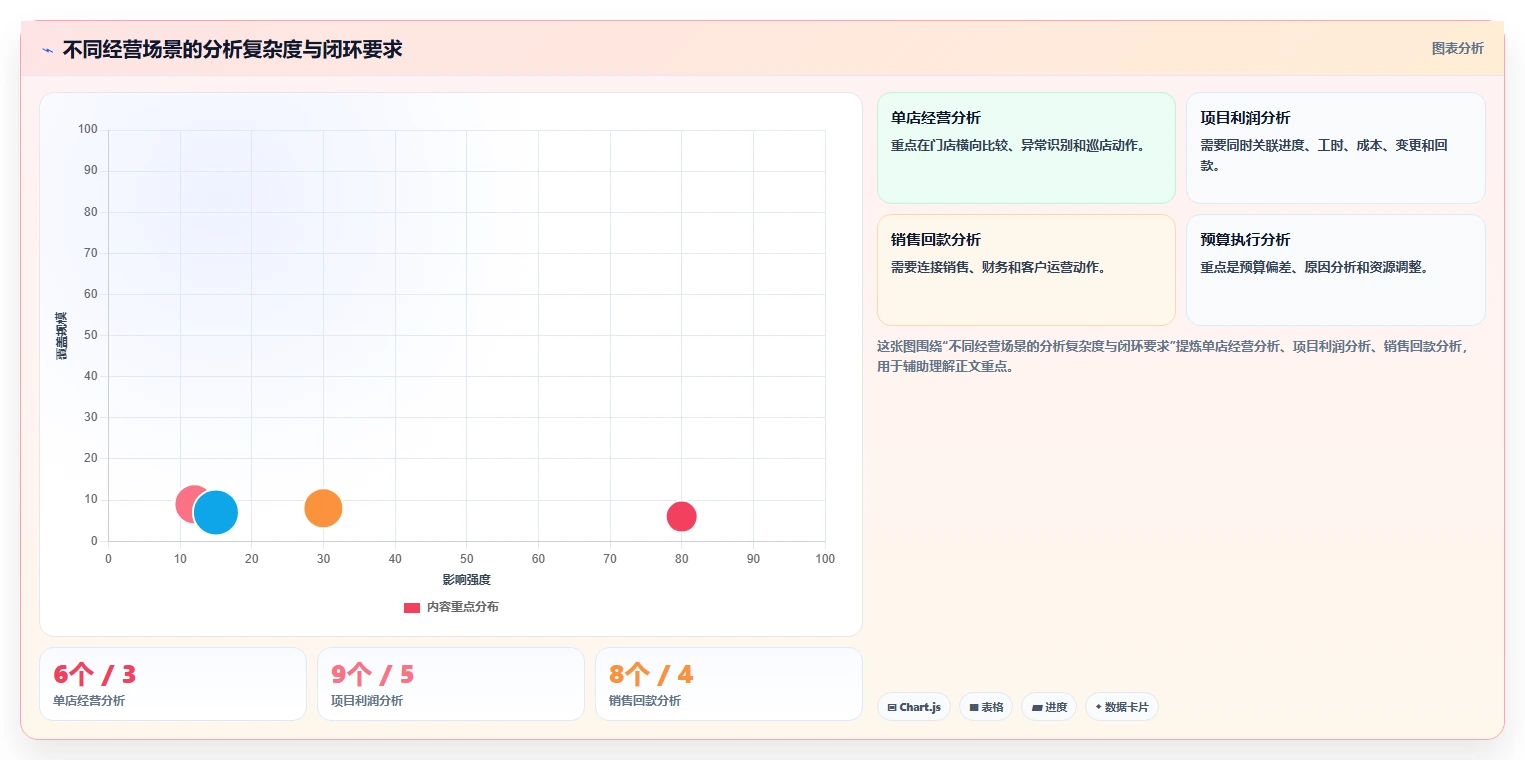The image size is (1525, 760).
Task: Click the 6个 / 3 stat card
Action: point(173,684)
